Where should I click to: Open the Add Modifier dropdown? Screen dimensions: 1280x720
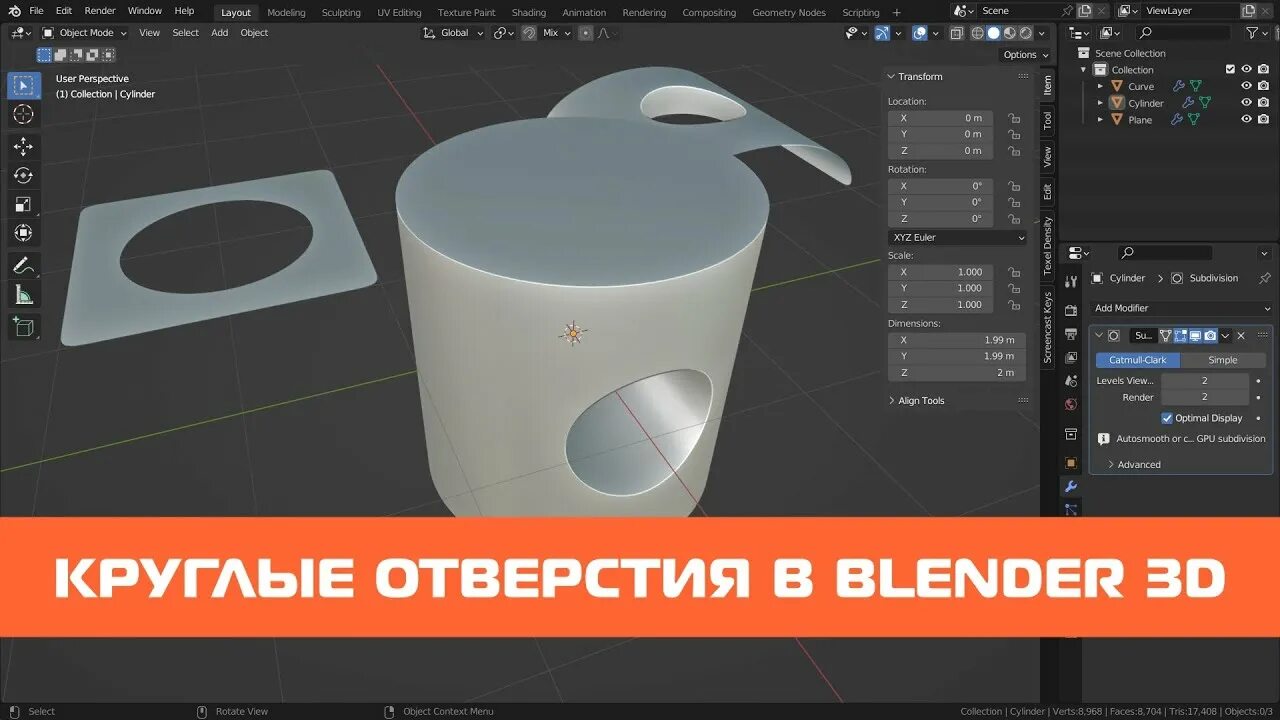pyautogui.click(x=1181, y=308)
